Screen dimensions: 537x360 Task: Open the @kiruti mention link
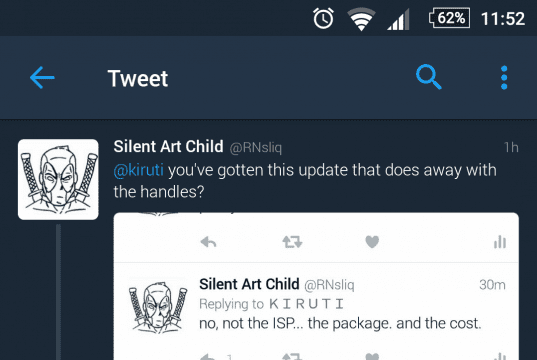pyautogui.click(x=138, y=170)
